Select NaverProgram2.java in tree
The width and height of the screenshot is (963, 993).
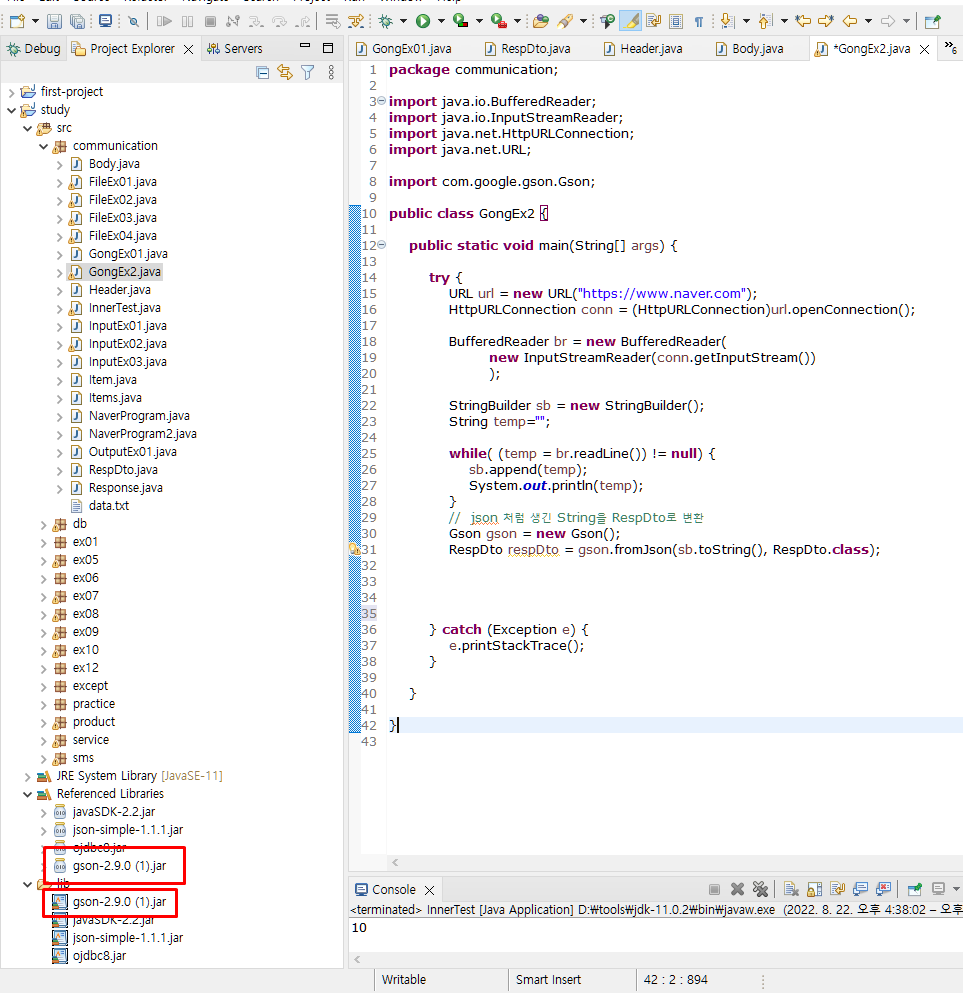pyautogui.click(x=142, y=434)
